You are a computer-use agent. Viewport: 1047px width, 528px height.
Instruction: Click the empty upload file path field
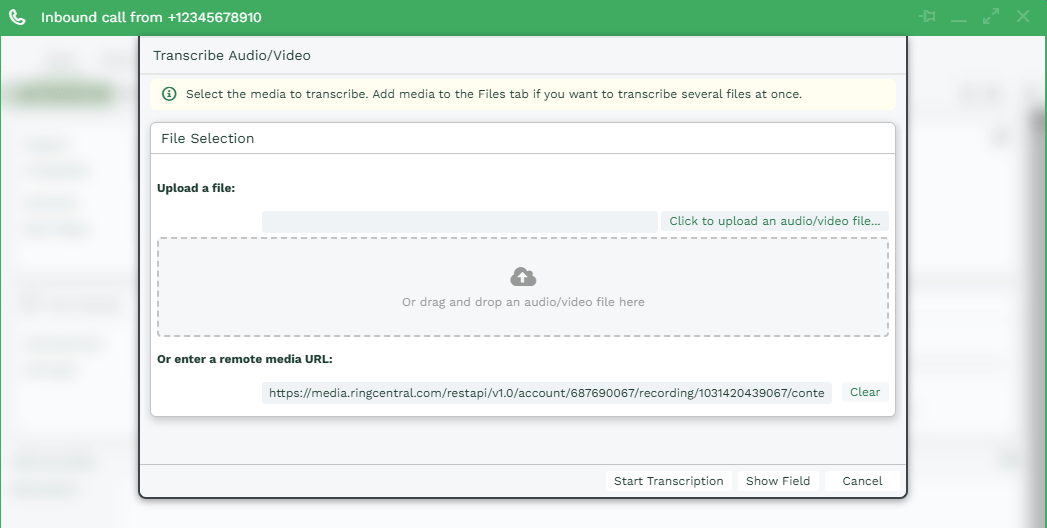pyautogui.click(x=459, y=222)
